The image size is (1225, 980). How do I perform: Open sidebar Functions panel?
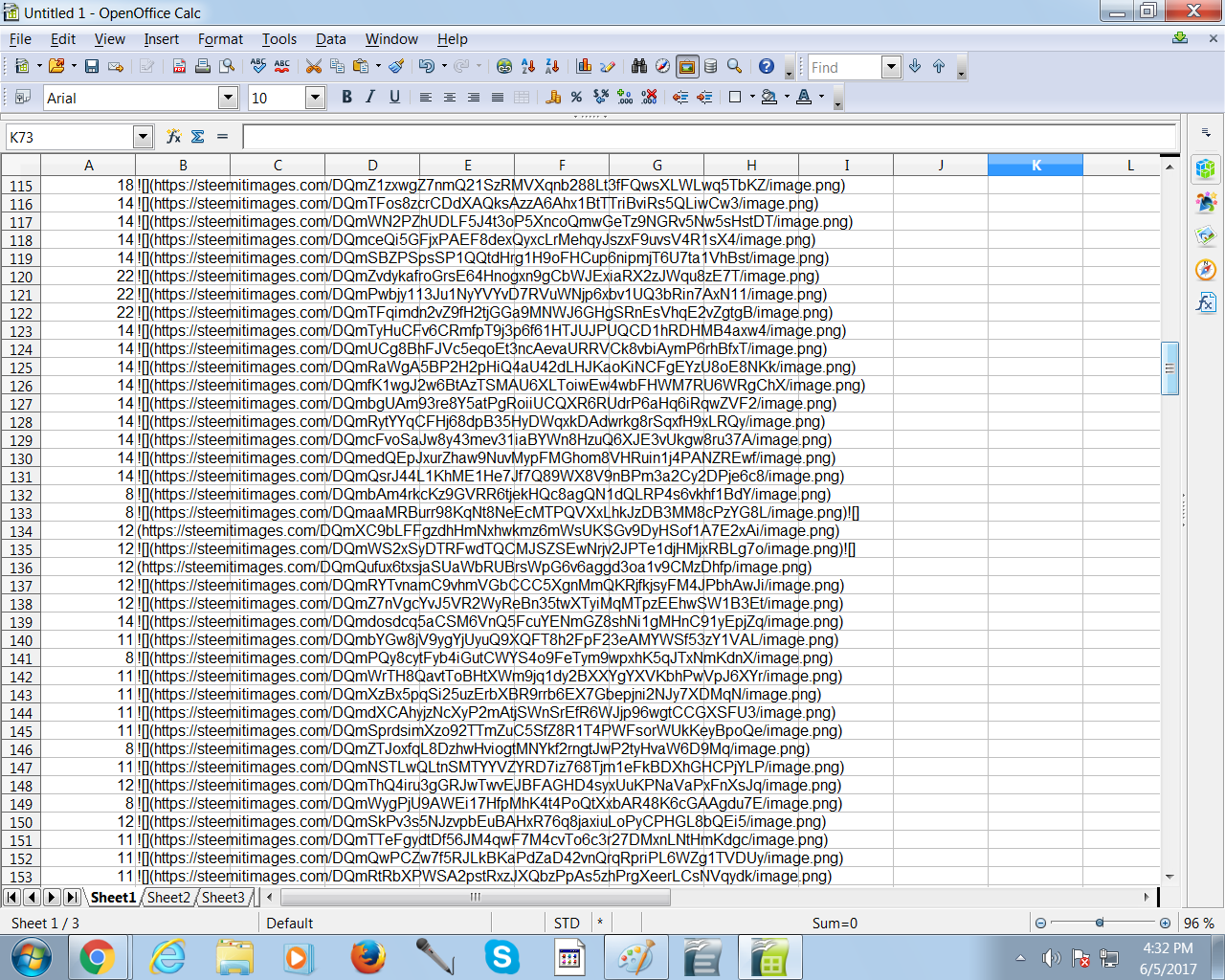(x=1206, y=303)
